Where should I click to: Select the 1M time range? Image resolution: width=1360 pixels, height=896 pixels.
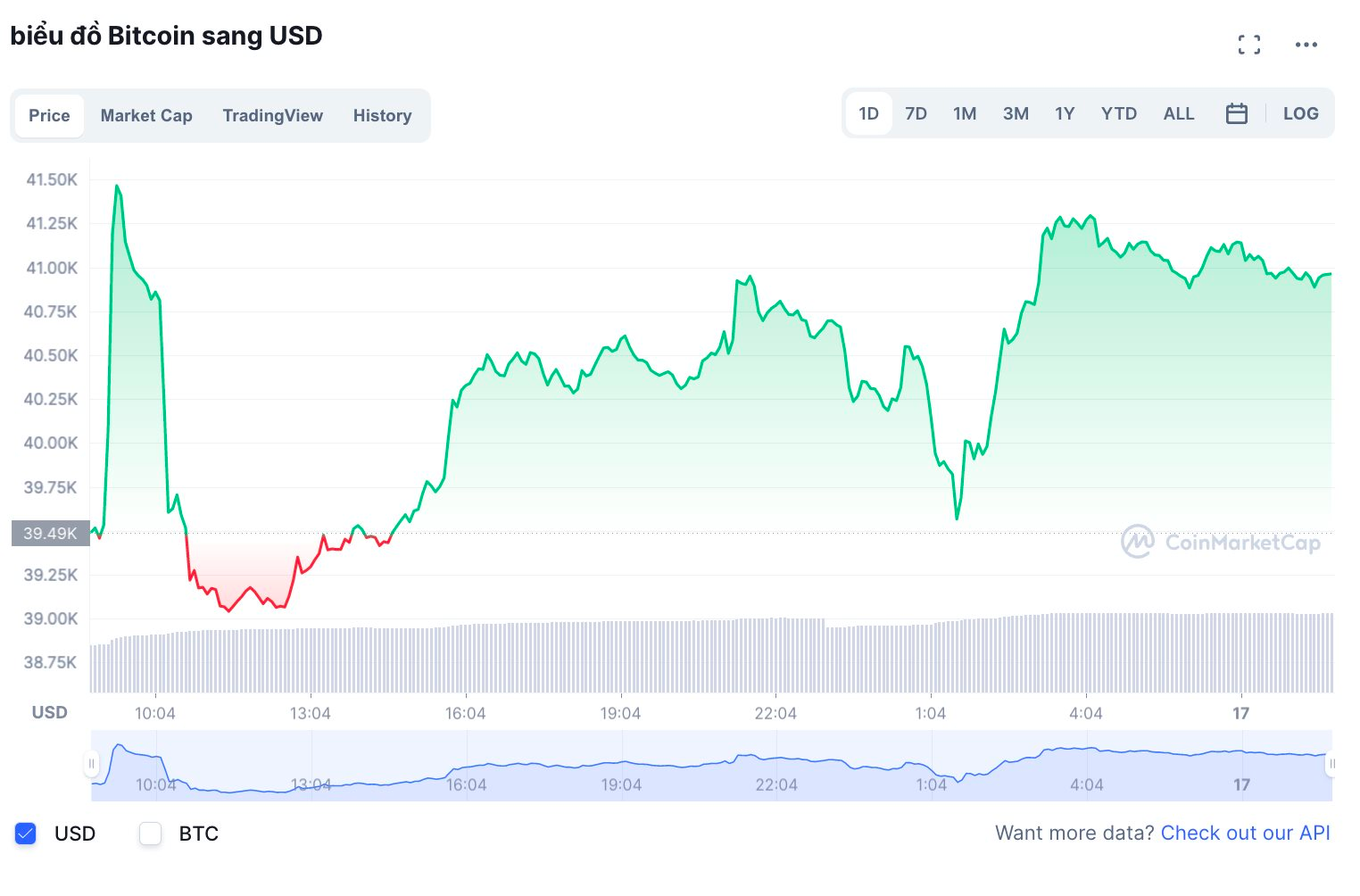[x=965, y=113]
